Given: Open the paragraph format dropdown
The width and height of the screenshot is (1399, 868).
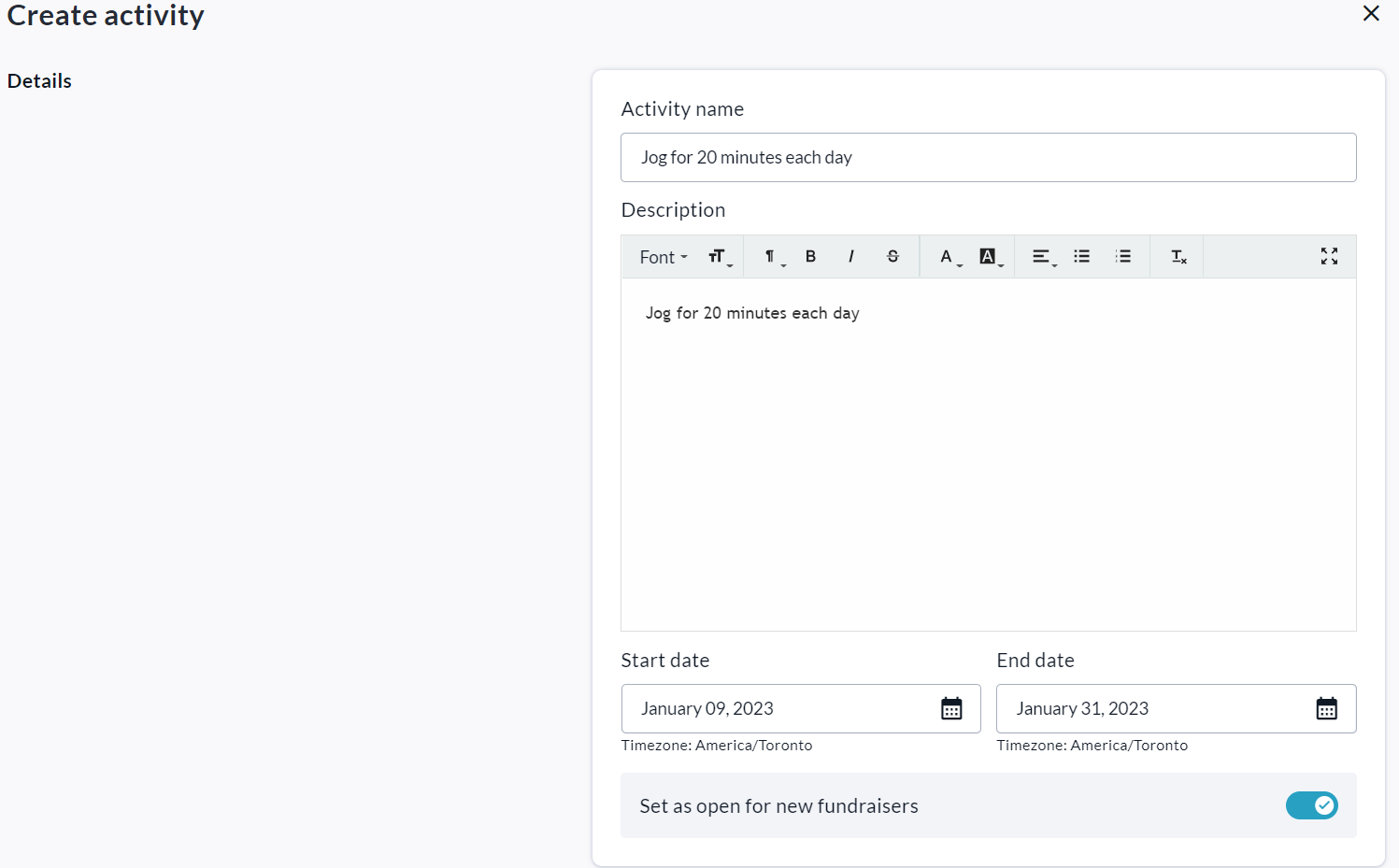Looking at the screenshot, I should click(x=773, y=257).
